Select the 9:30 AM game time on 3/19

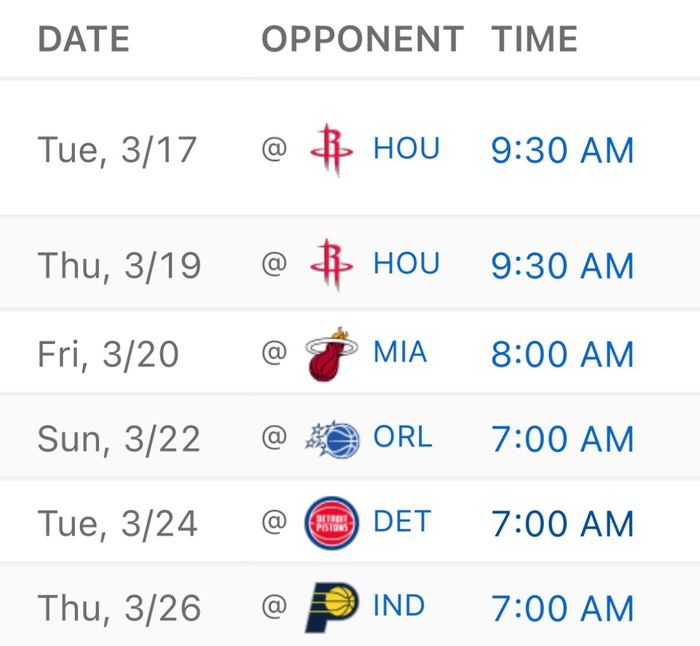click(562, 266)
